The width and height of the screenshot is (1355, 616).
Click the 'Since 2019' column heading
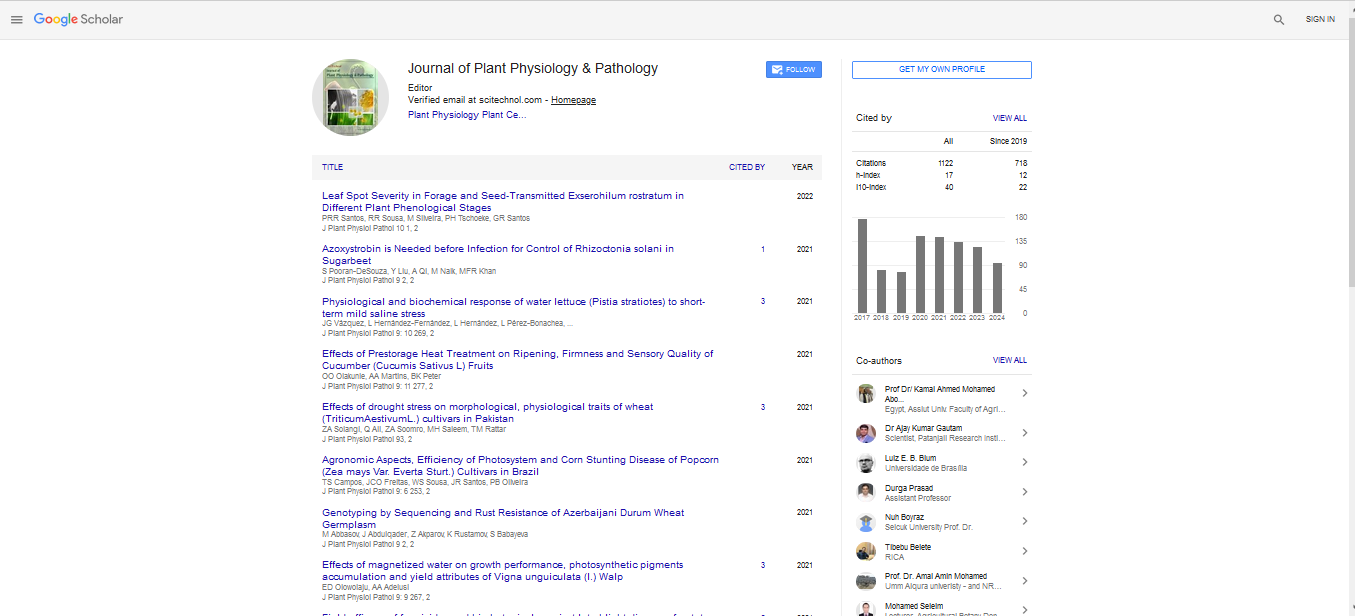coord(1008,141)
